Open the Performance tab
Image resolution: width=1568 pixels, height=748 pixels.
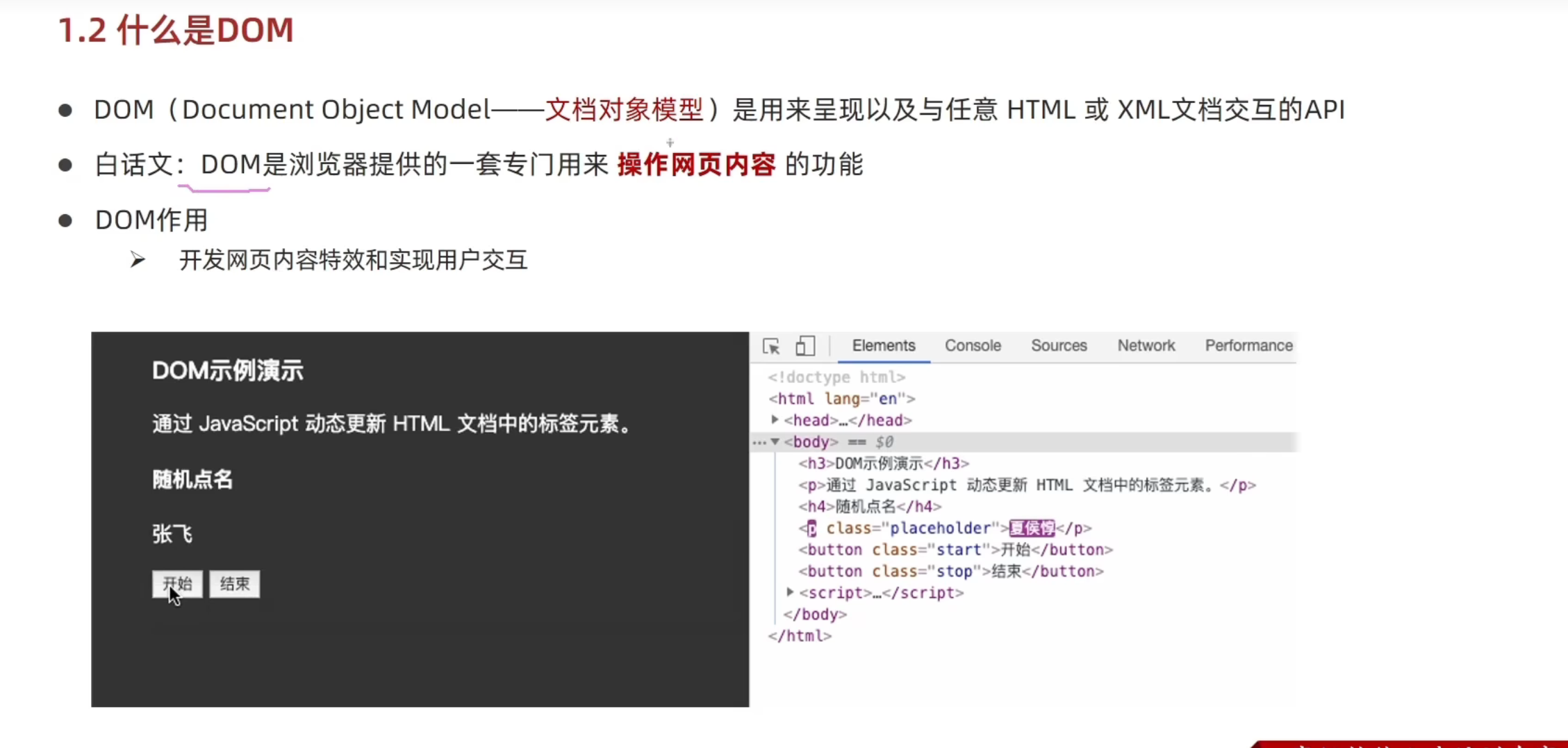(1248, 345)
